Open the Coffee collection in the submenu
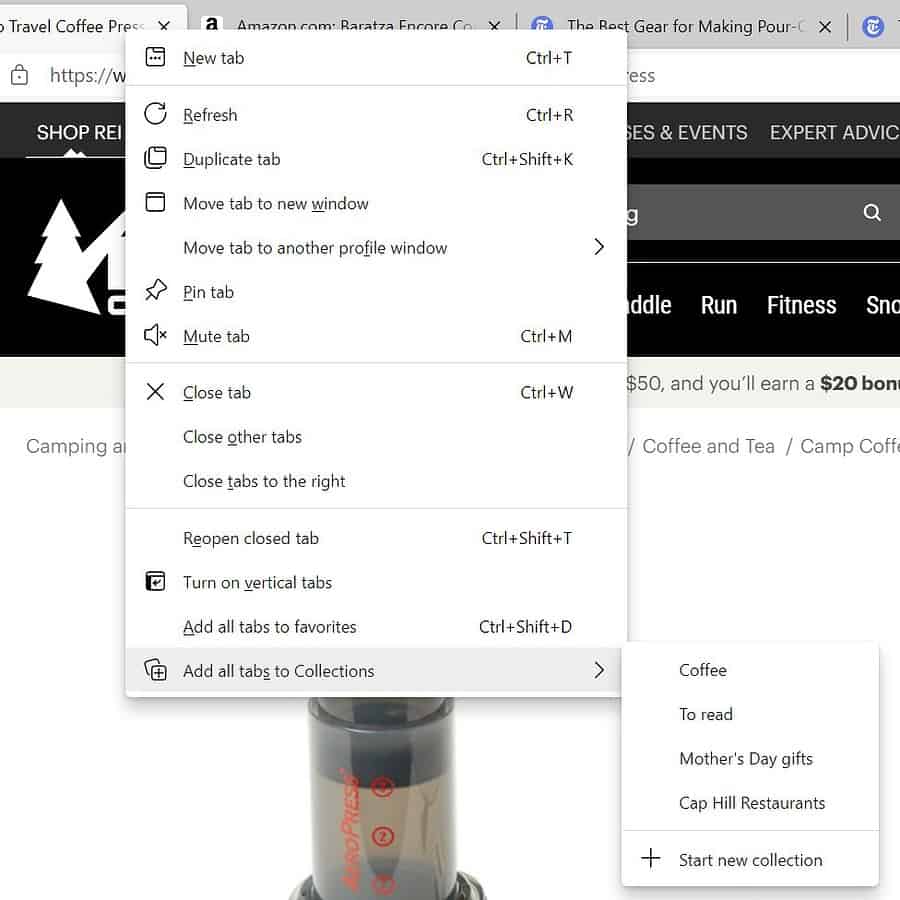 click(703, 670)
